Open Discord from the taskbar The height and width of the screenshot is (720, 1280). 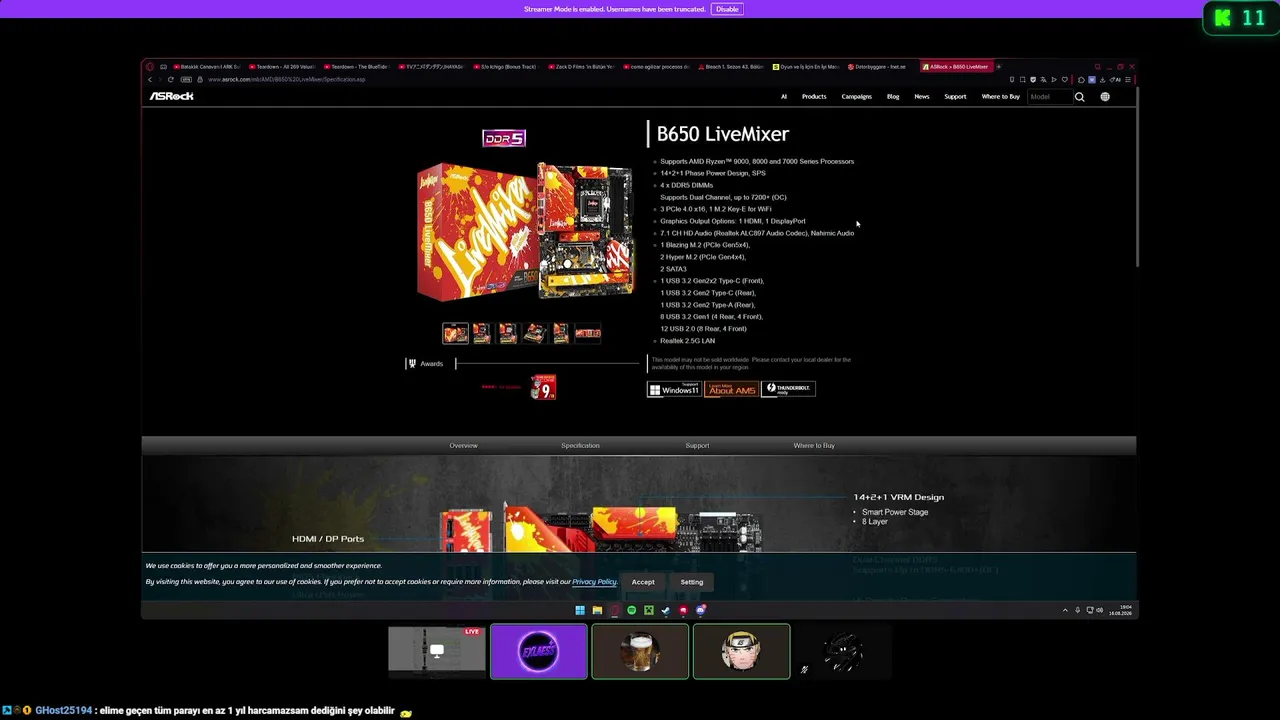tap(701, 610)
